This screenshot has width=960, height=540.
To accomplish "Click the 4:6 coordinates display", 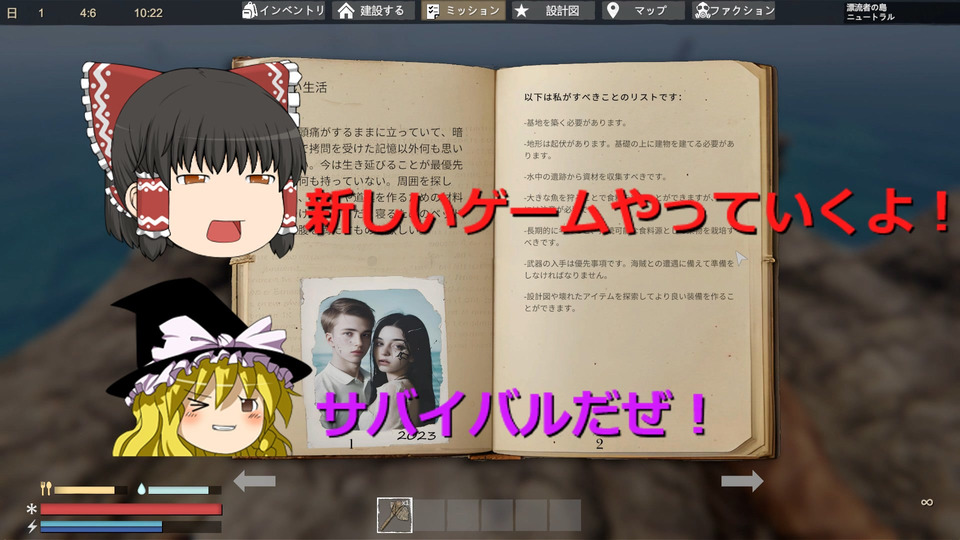I will (x=88, y=13).
